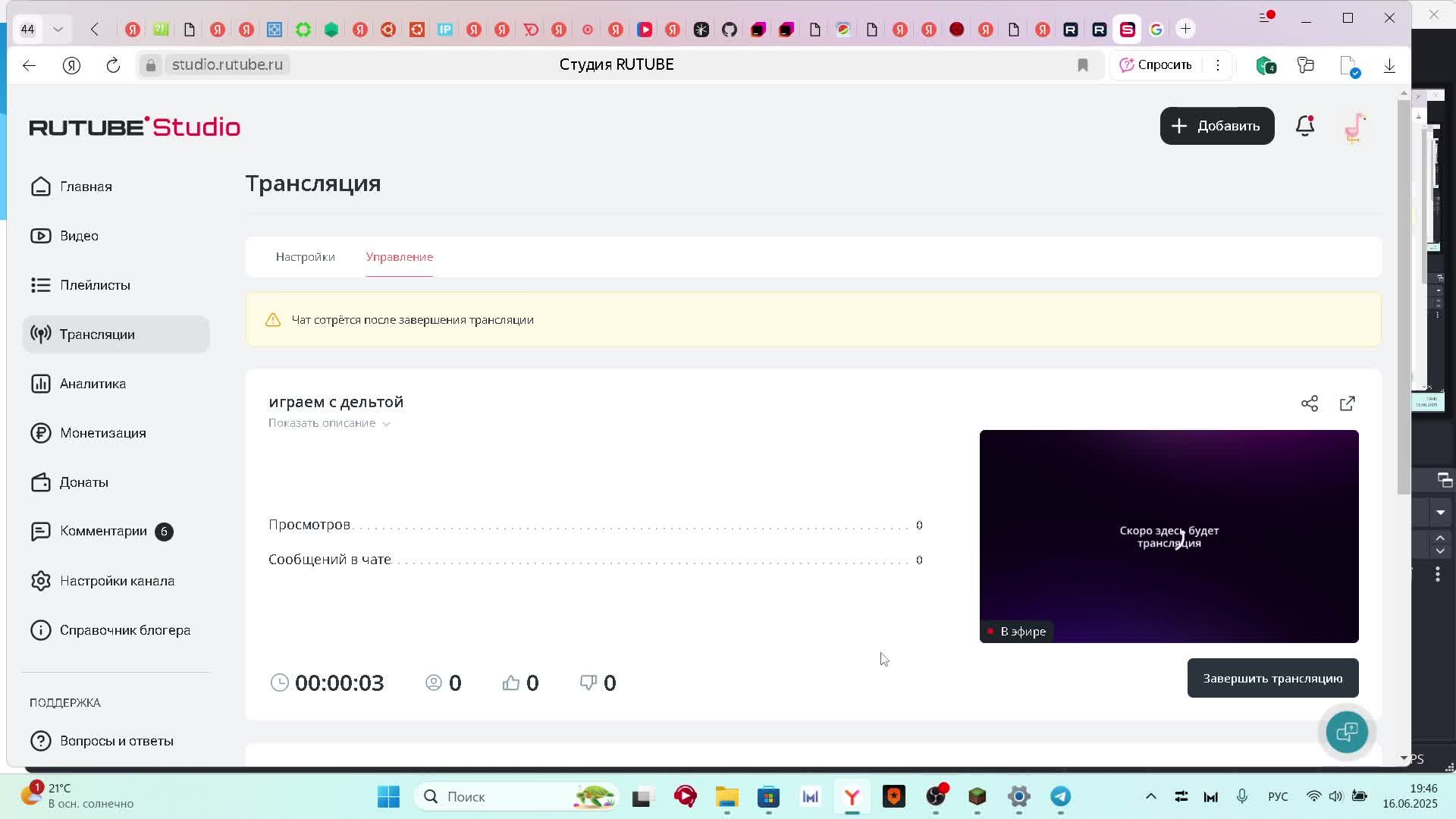
Task: Open the Плейлисты section
Action: pos(80,285)
